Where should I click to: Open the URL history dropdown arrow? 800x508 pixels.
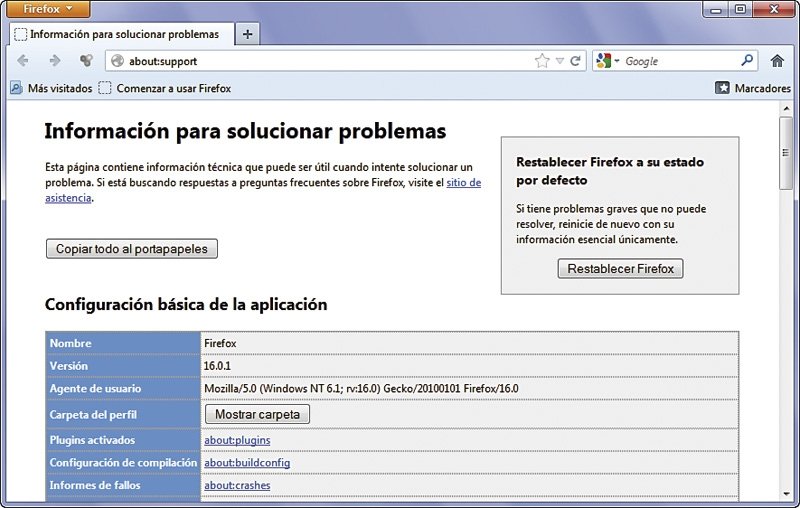(560, 61)
